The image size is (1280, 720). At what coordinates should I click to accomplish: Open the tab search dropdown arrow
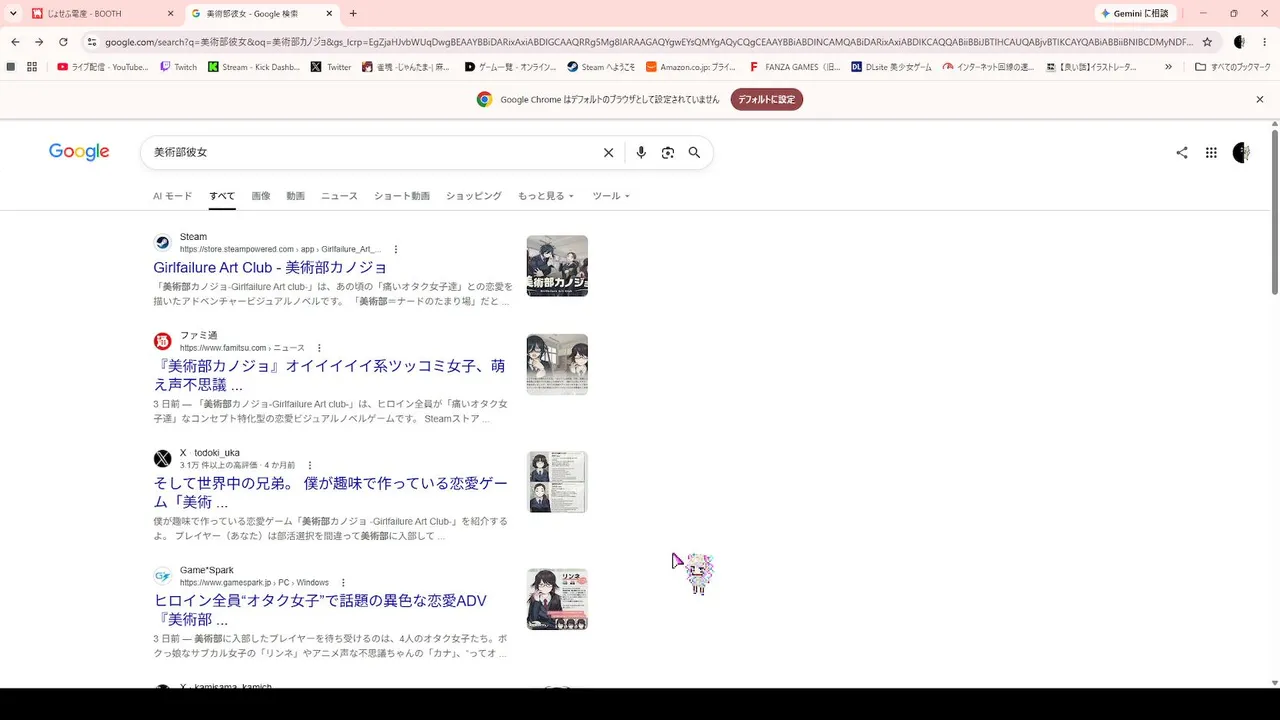[x=13, y=14]
